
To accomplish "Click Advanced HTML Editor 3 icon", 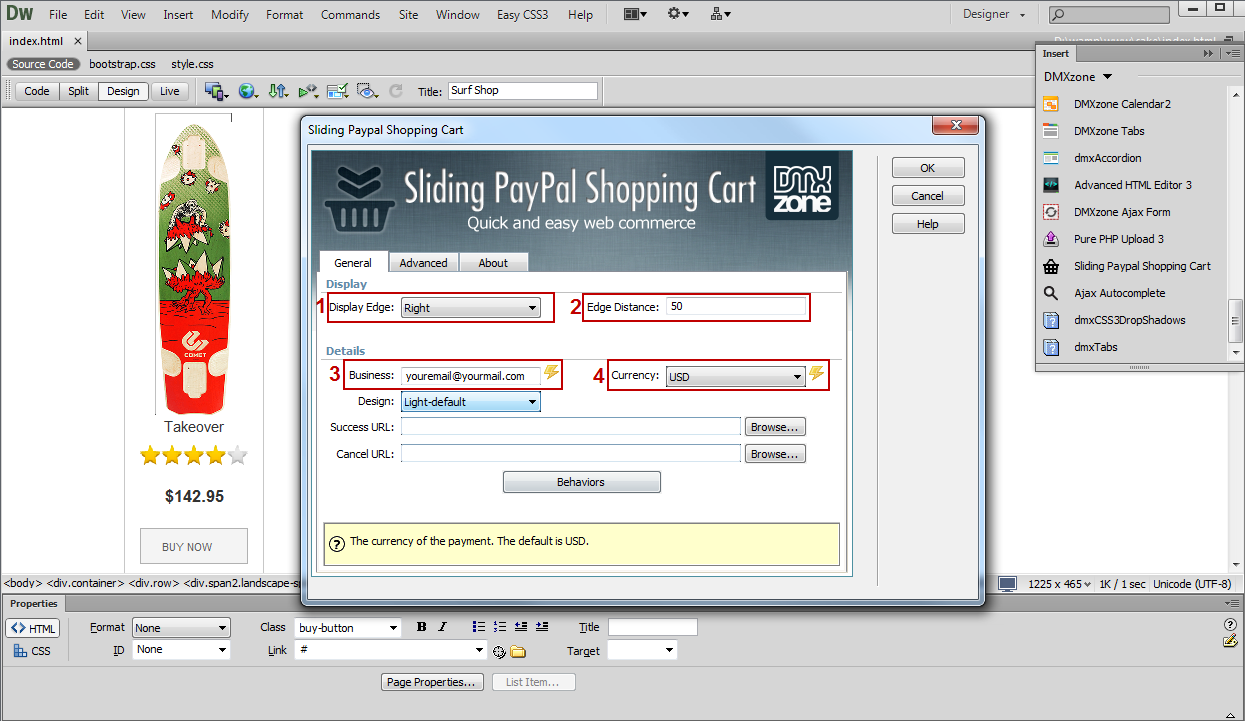I will click(x=1051, y=185).
